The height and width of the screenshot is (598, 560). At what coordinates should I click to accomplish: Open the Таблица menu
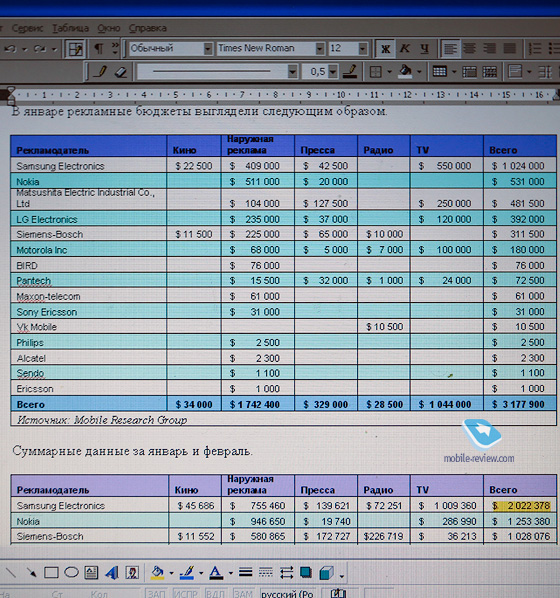pyautogui.click(x=71, y=28)
